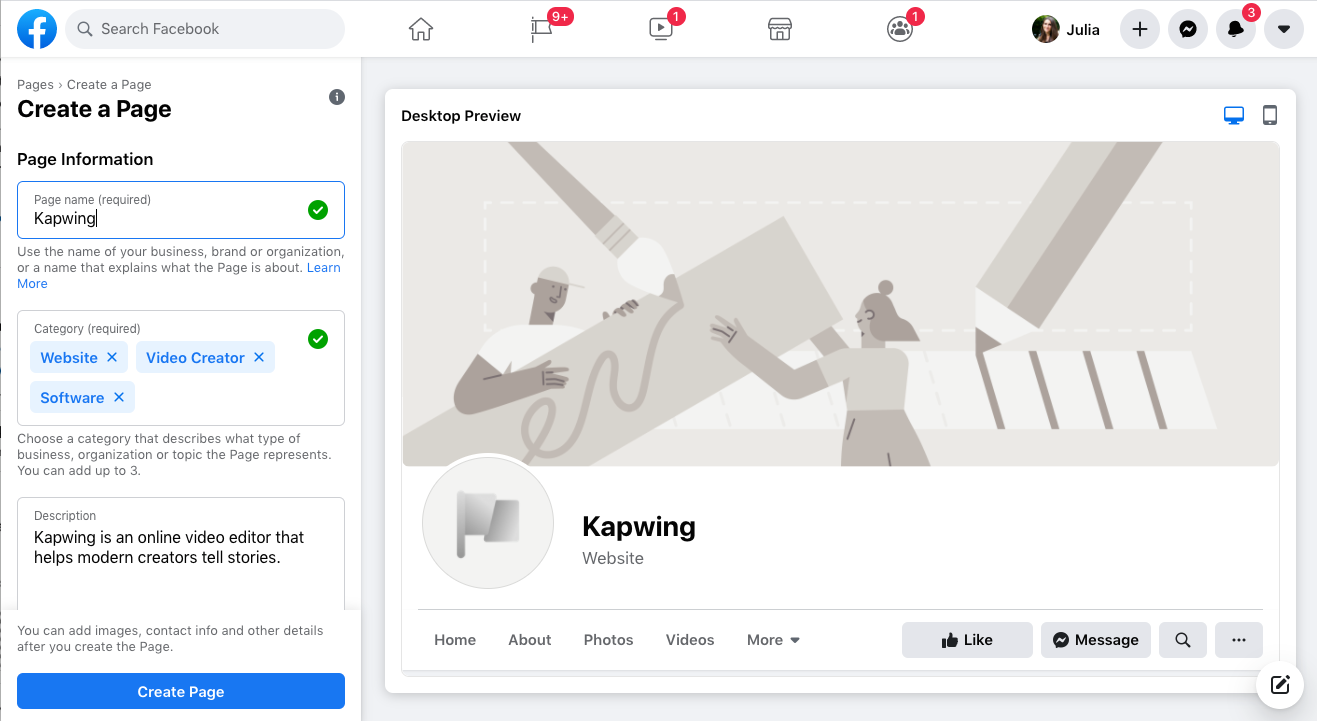Click the Desktop Preview heading
Viewport: 1317px width, 721px height.
tap(461, 116)
